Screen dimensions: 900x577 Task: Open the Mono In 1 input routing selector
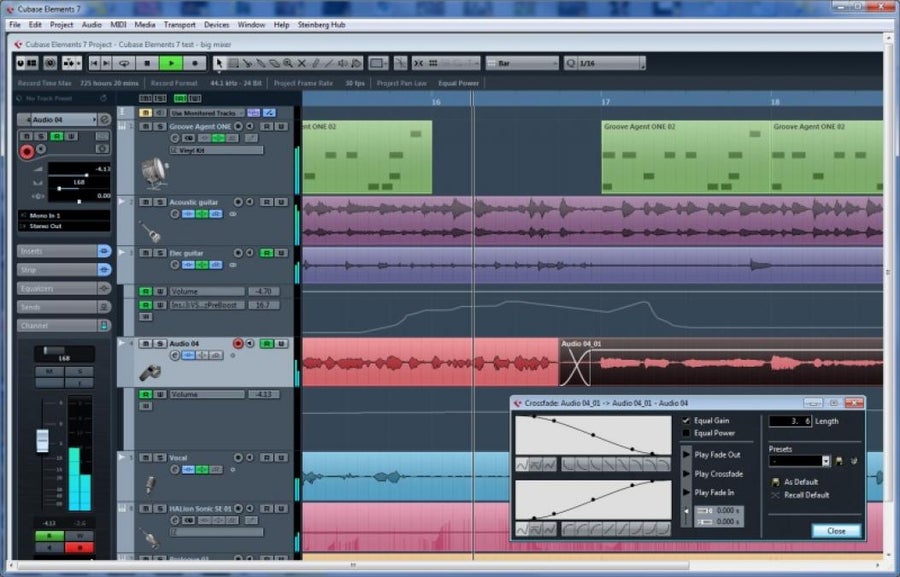click(x=64, y=215)
